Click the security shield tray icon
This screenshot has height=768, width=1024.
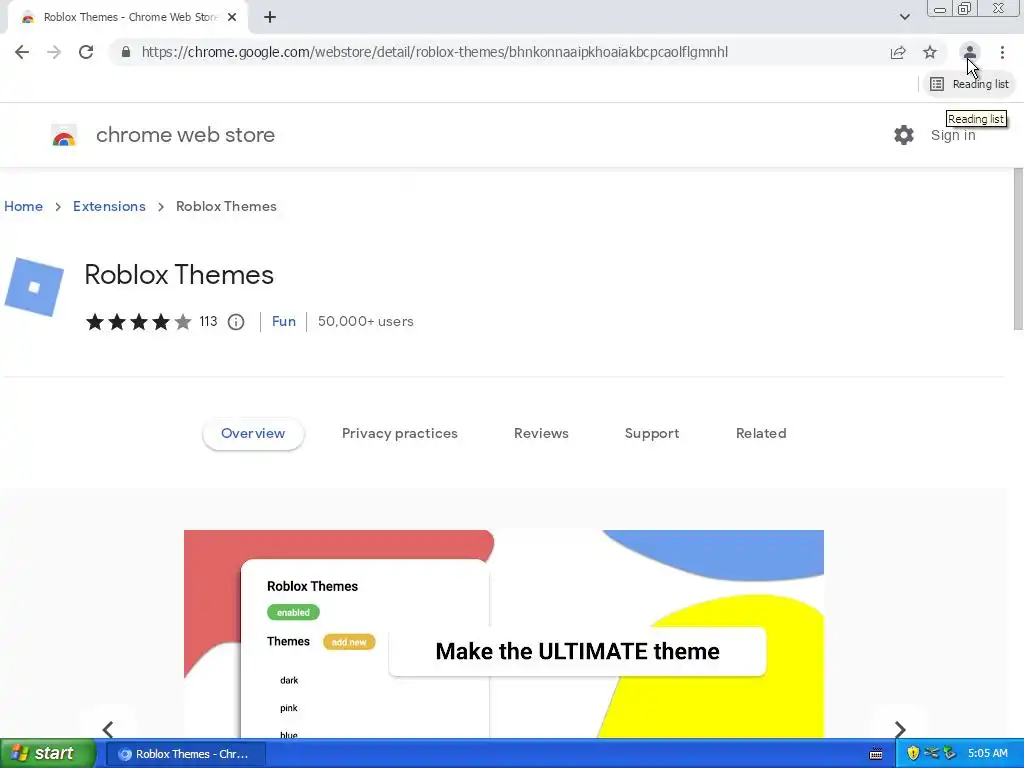tap(913, 754)
